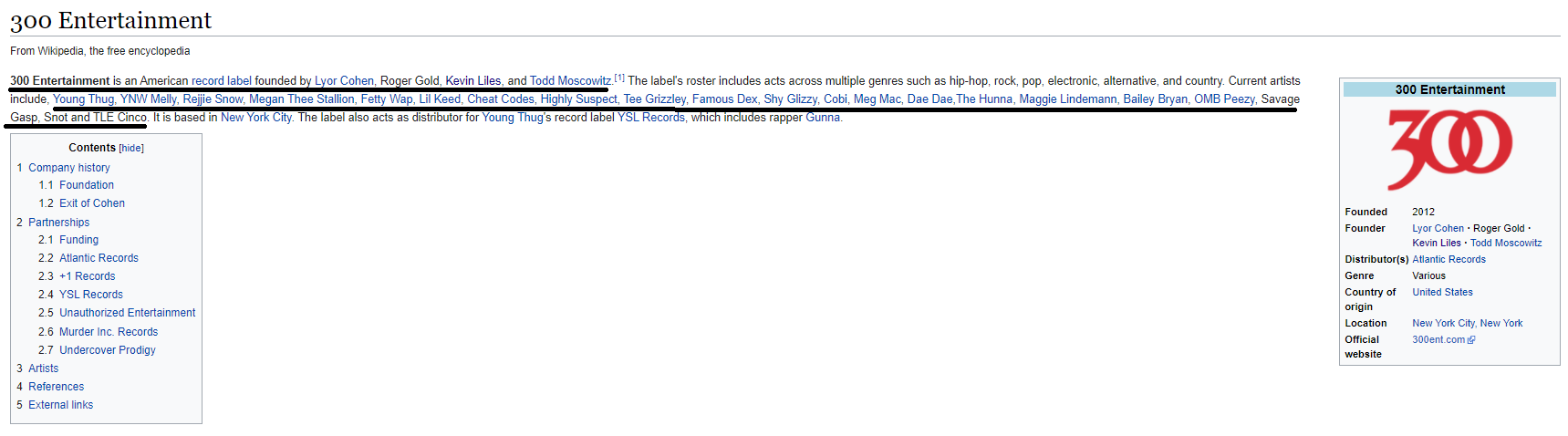Open the Dae Dae link
Image resolution: width=1568 pixels, height=436 pixels.
[929, 99]
